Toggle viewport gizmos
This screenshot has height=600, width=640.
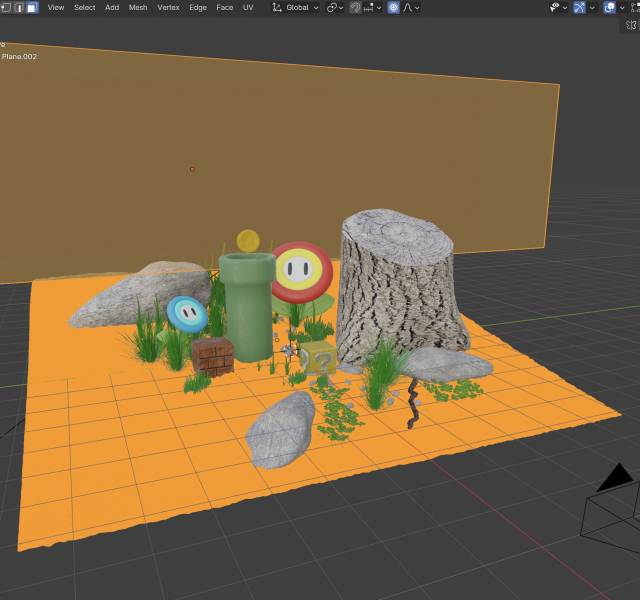tap(579, 7)
